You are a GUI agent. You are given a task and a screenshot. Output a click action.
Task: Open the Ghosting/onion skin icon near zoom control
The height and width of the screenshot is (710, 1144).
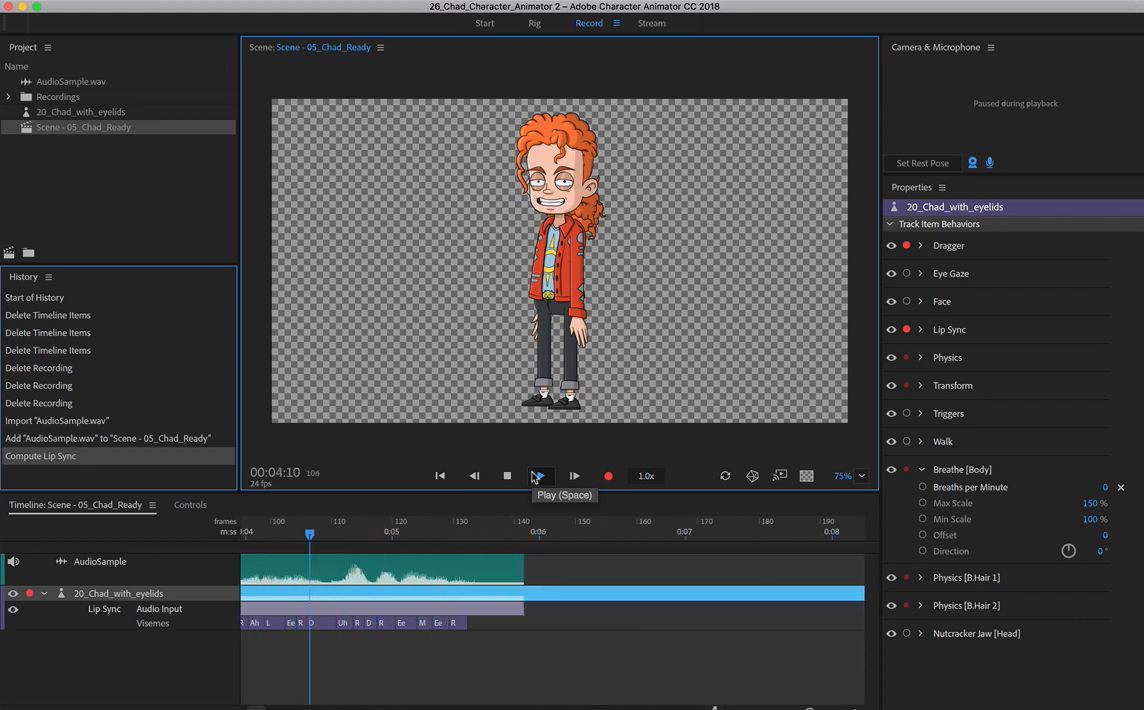click(753, 476)
